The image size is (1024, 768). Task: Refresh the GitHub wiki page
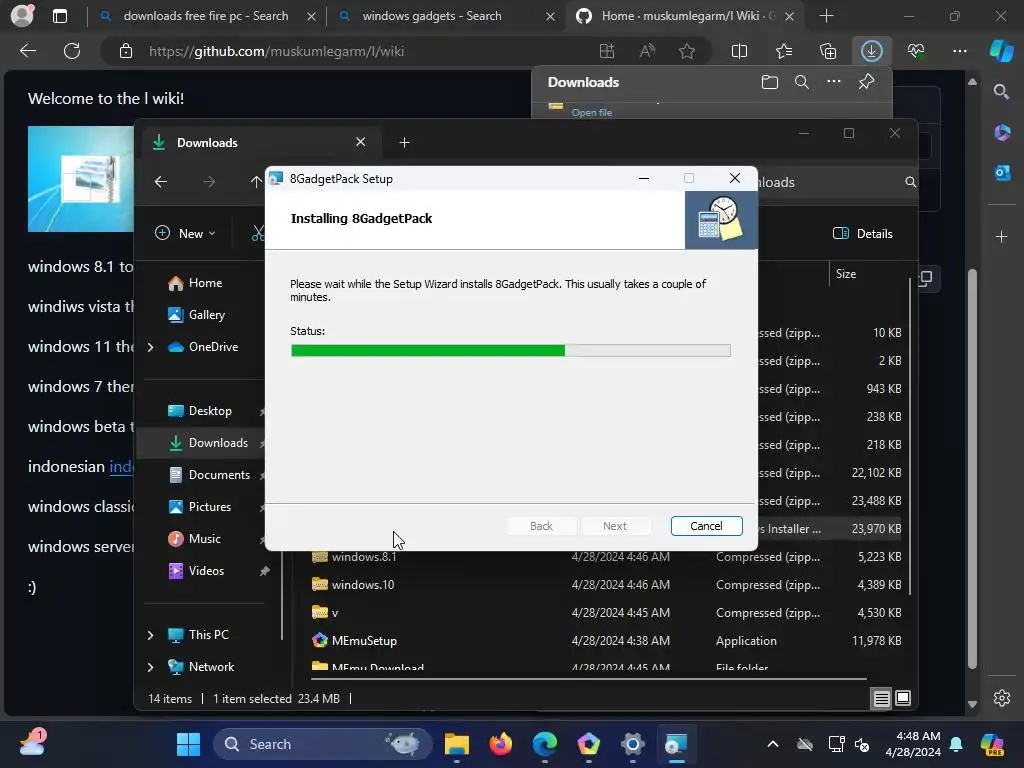tap(72, 51)
